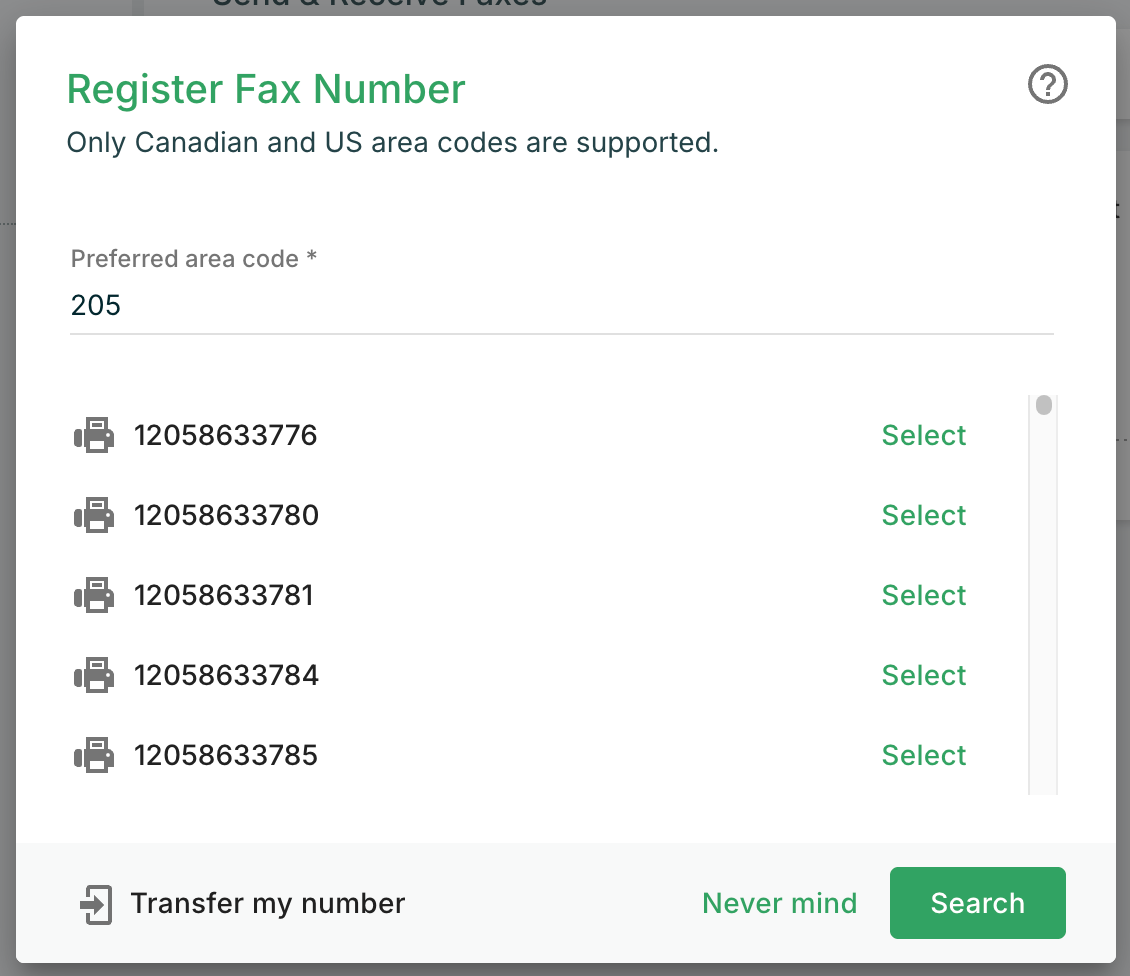
Task: Click the 12058633781 number text
Action: tap(224, 596)
